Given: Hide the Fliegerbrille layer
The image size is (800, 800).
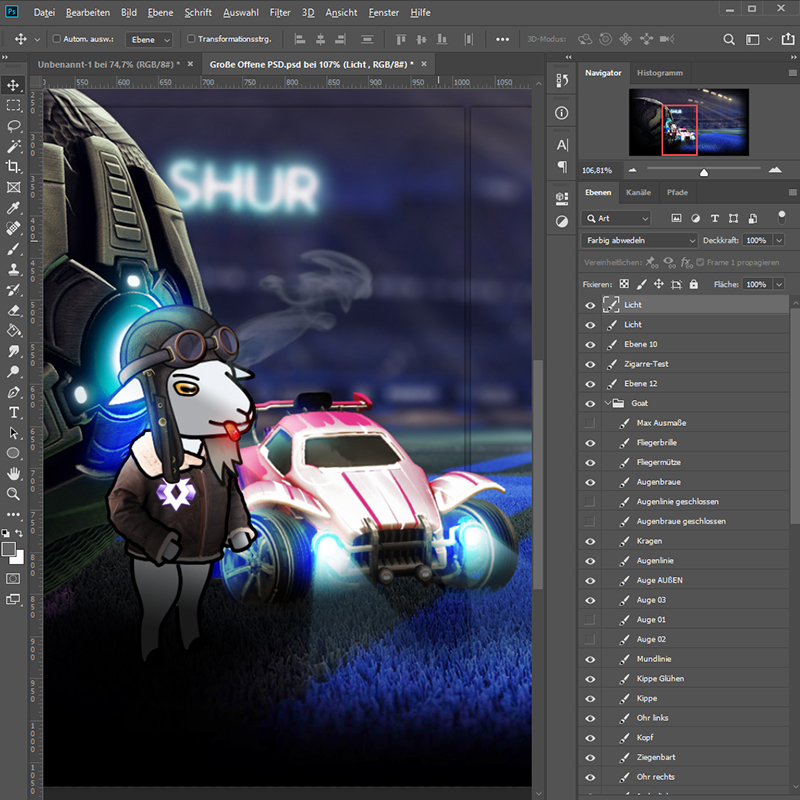Looking at the screenshot, I should pos(590,443).
